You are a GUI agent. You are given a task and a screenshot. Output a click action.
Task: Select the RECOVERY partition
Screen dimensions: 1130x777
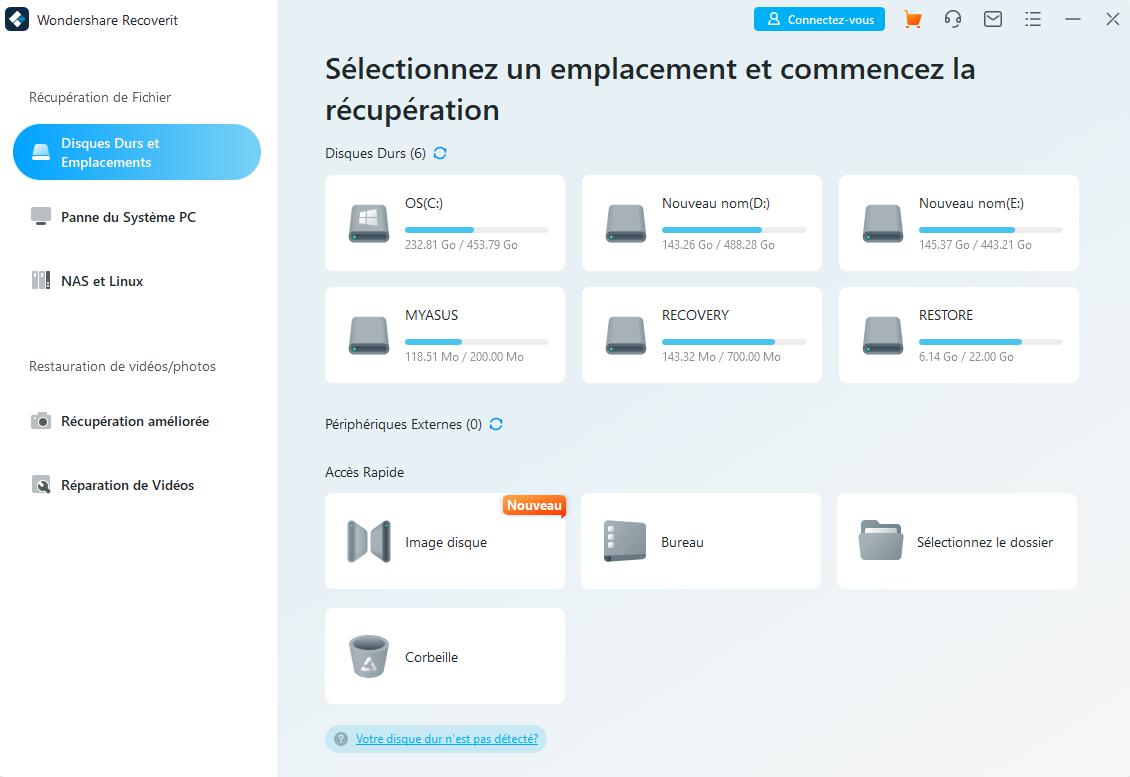click(701, 334)
